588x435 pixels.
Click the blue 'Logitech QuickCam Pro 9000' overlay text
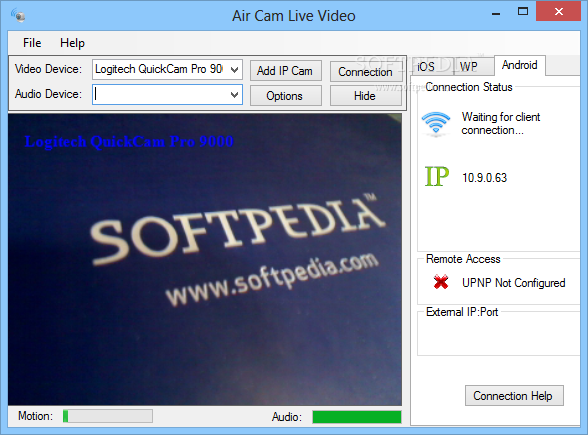(x=129, y=142)
